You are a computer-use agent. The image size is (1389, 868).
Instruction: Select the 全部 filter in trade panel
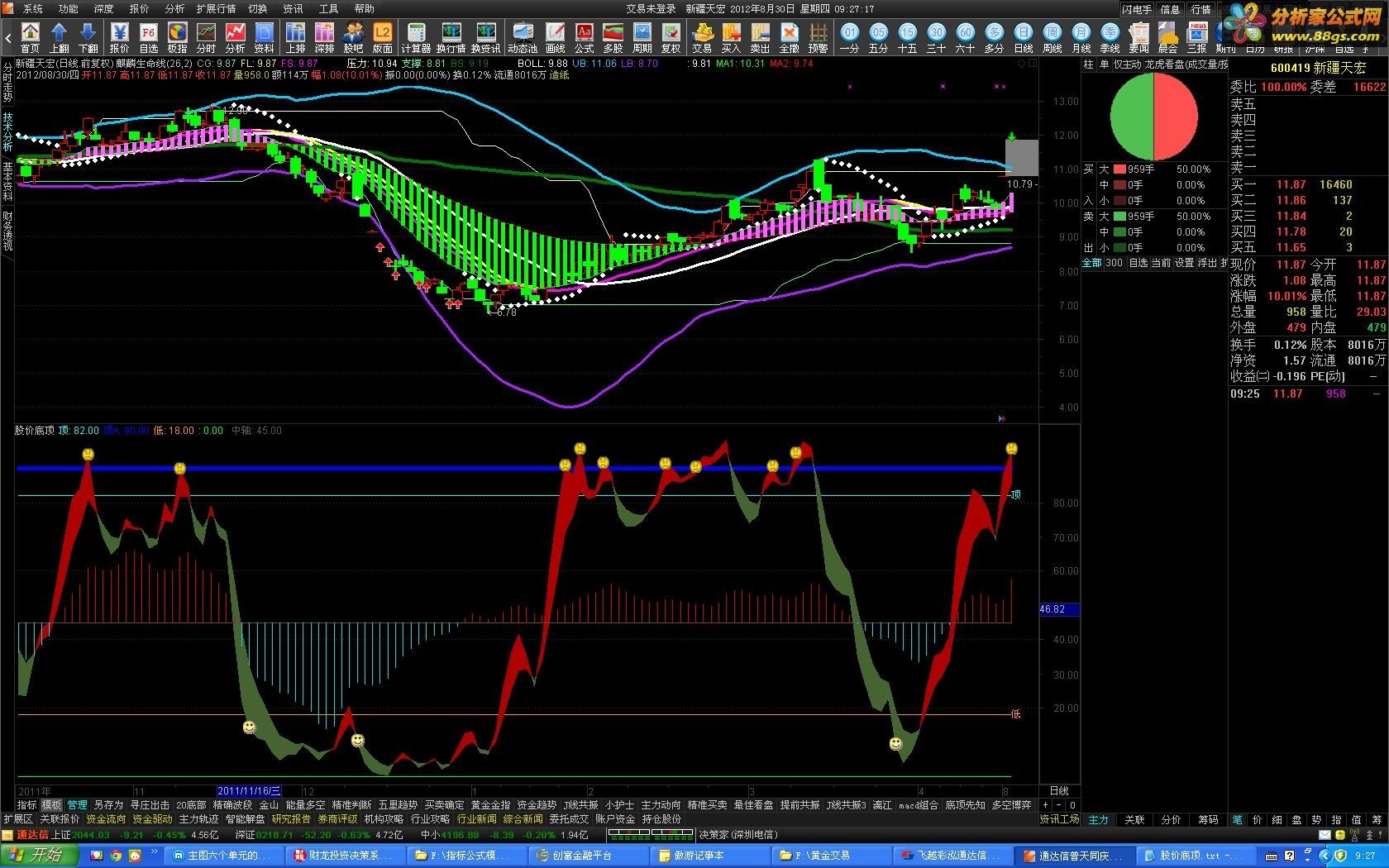(1092, 263)
